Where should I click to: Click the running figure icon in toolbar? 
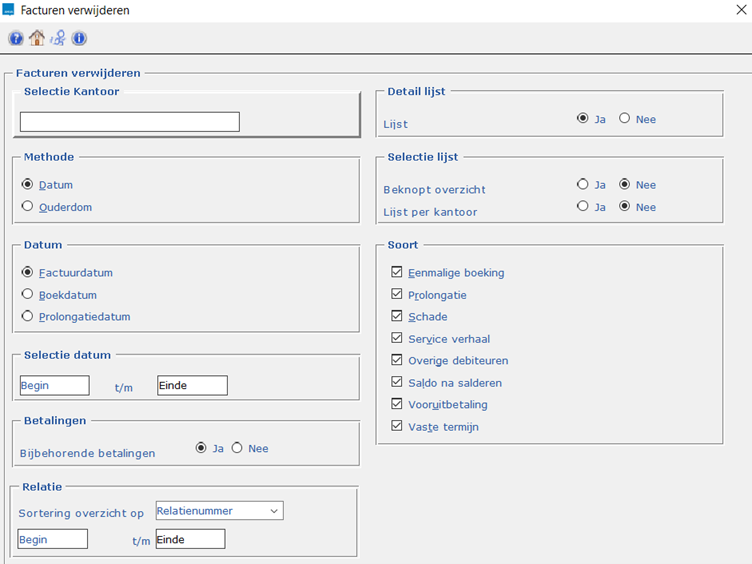click(x=58, y=39)
